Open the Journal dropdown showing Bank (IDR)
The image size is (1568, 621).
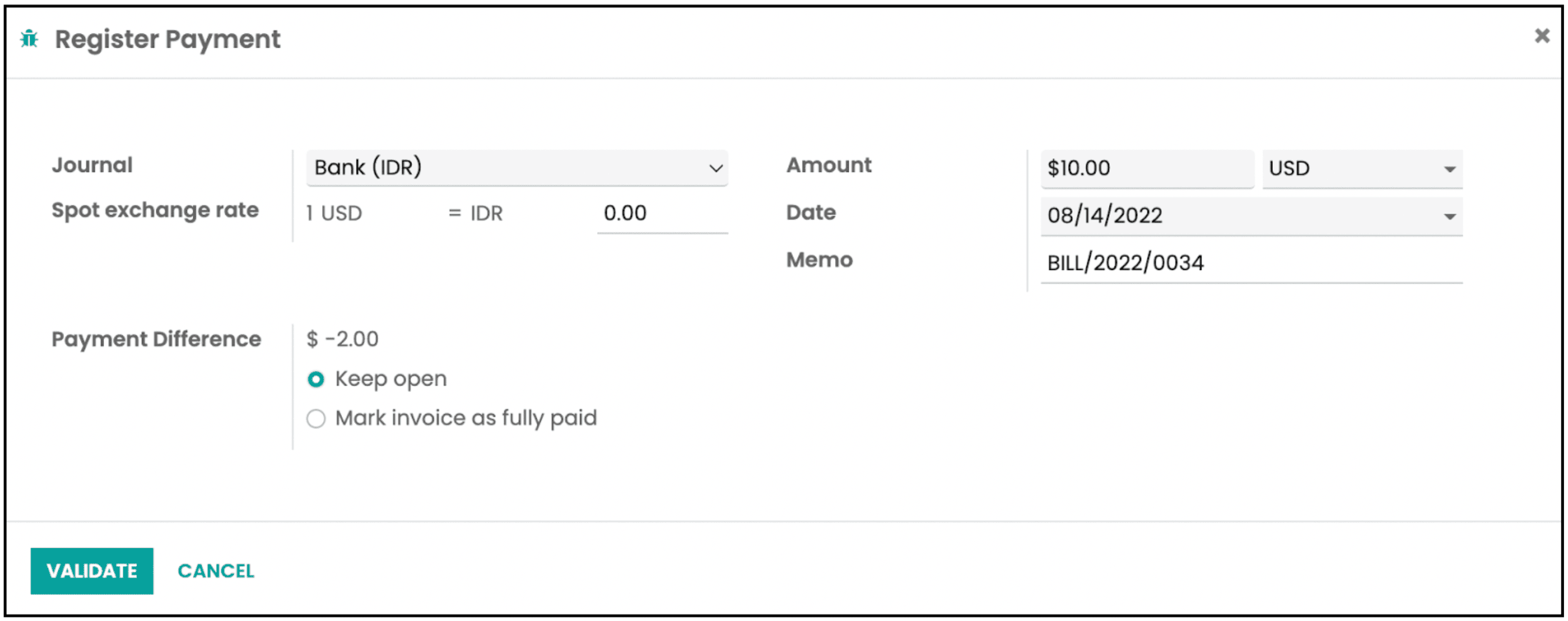click(x=517, y=168)
